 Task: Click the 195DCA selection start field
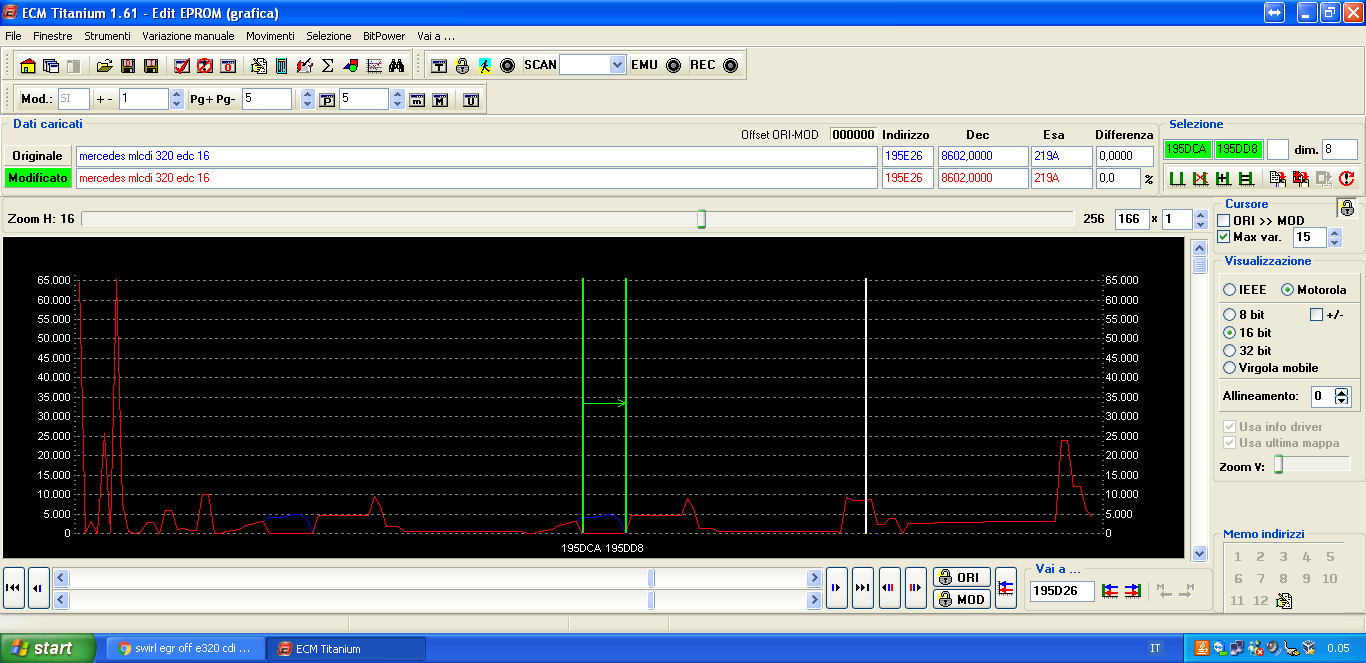tap(1187, 149)
